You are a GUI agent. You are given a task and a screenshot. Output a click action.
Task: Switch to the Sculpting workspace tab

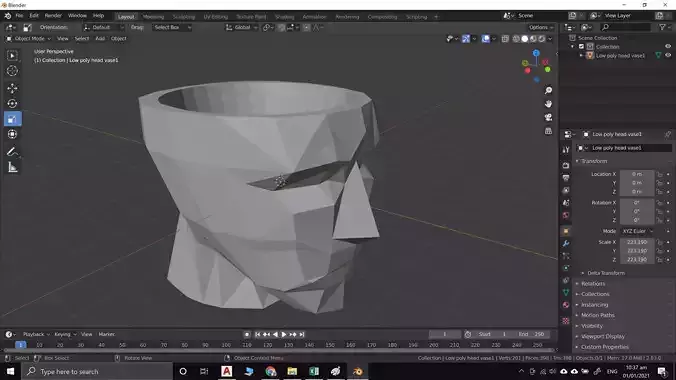pos(184,17)
